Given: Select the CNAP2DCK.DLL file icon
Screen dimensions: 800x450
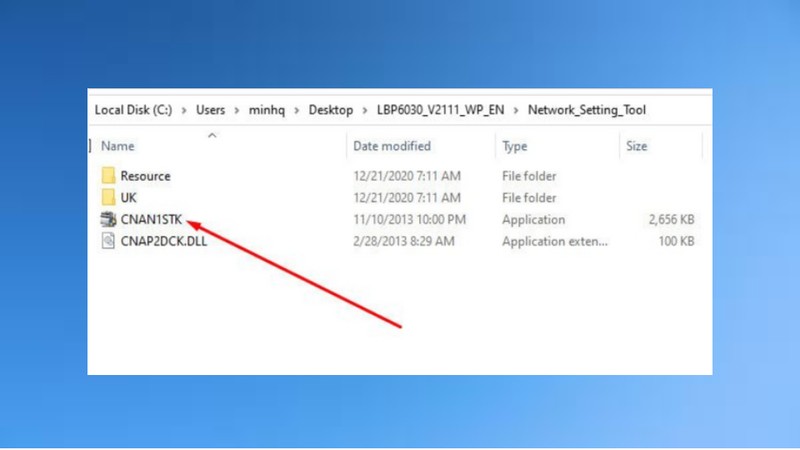Looking at the screenshot, I should tap(108, 241).
